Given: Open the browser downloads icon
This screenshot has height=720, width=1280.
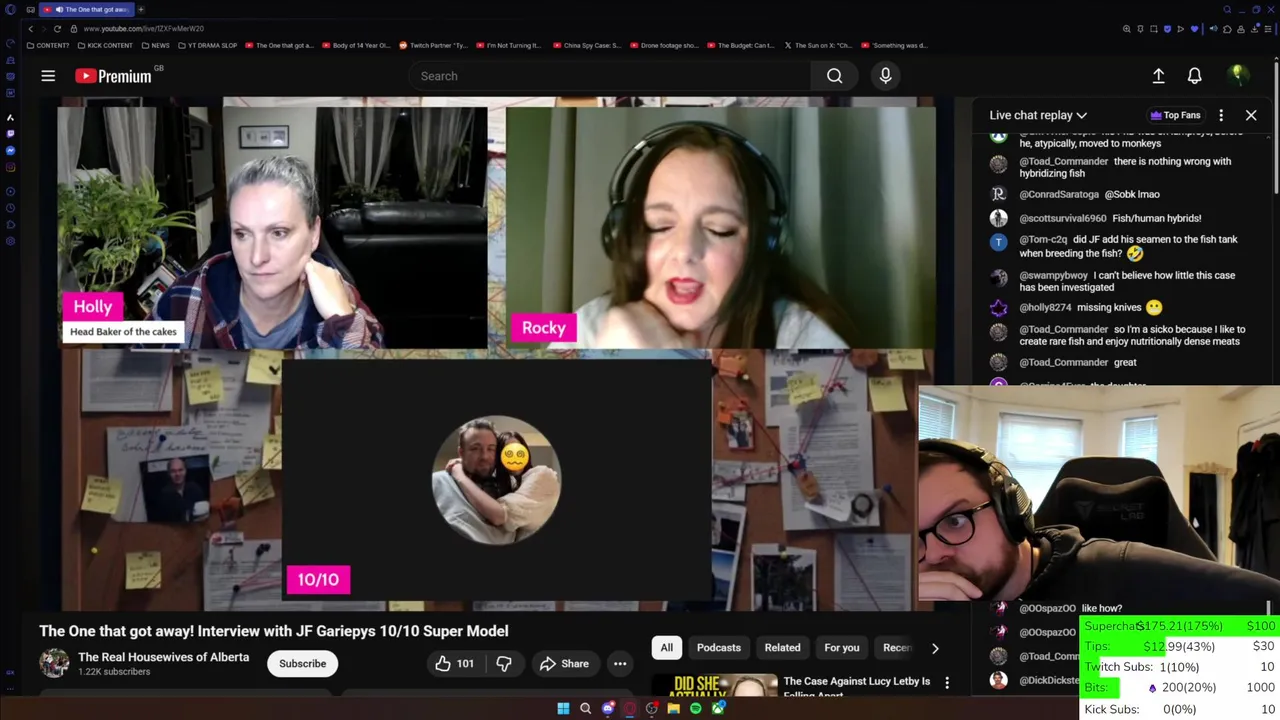Looking at the screenshot, I should point(1256,29).
